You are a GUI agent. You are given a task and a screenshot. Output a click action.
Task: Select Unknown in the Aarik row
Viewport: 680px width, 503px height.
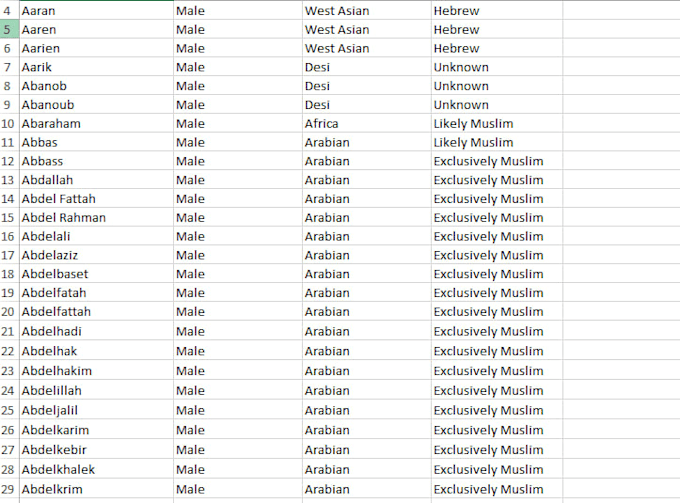[x=497, y=67]
